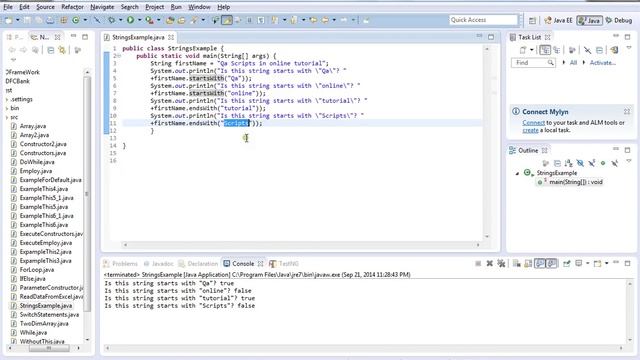Click the Sort alphabetically icon in Outline

click(x=568, y=163)
